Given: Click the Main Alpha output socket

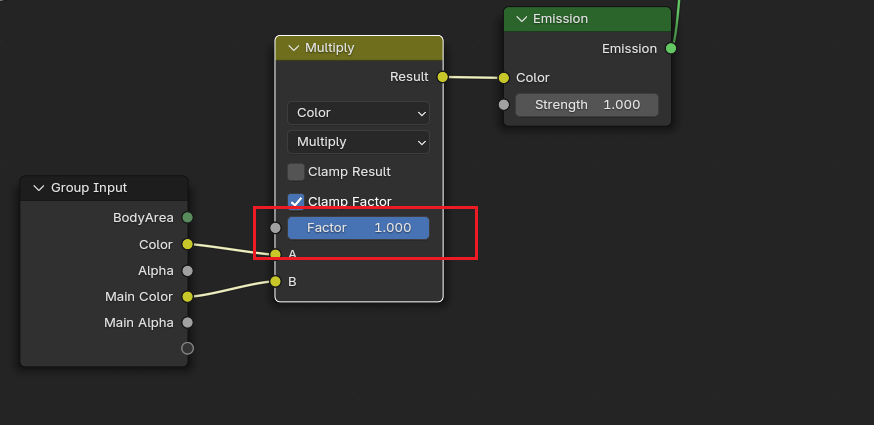Looking at the screenshot, I should click(187, 322).
